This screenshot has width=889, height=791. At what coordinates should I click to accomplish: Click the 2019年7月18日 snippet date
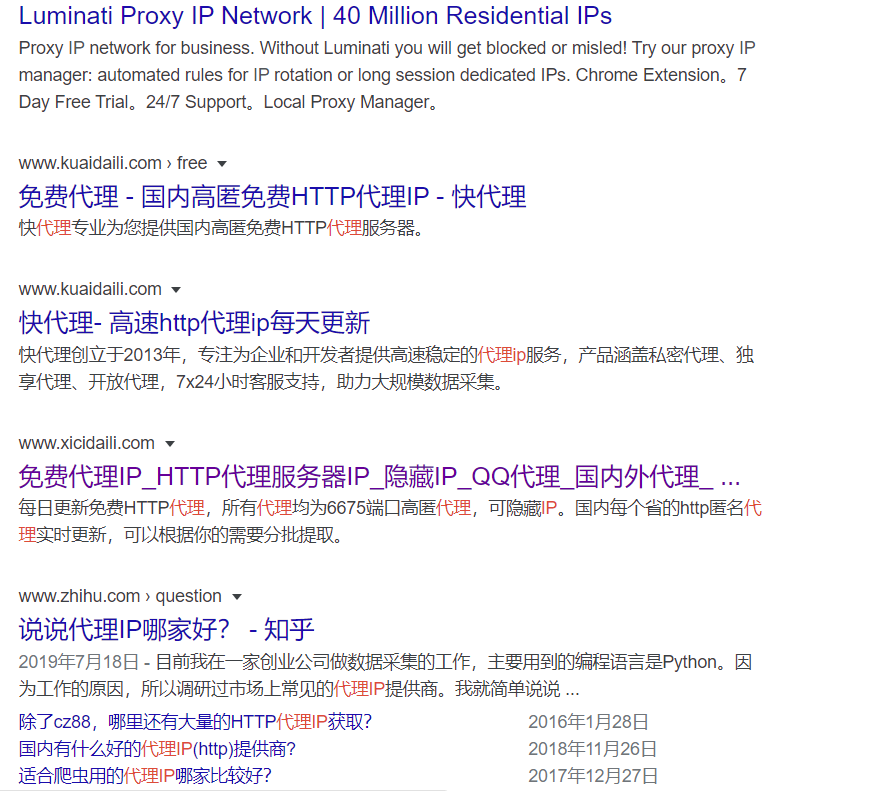[x=79, y=662]
